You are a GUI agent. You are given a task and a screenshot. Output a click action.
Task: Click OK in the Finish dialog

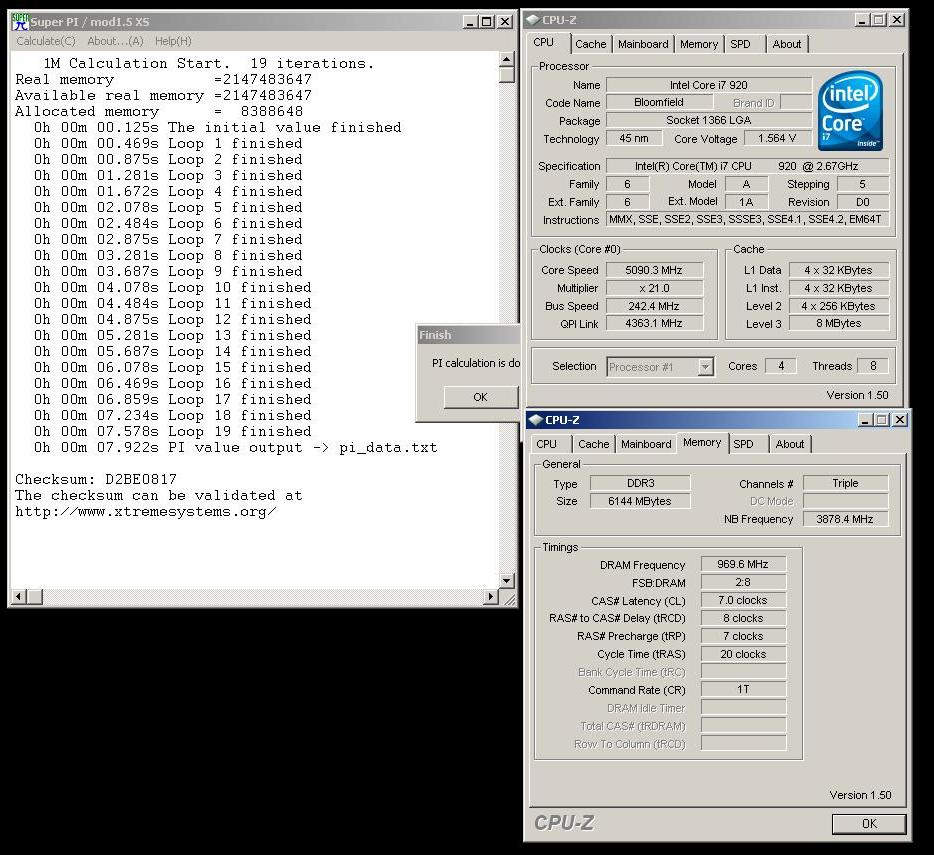click(x=481, y=397)
